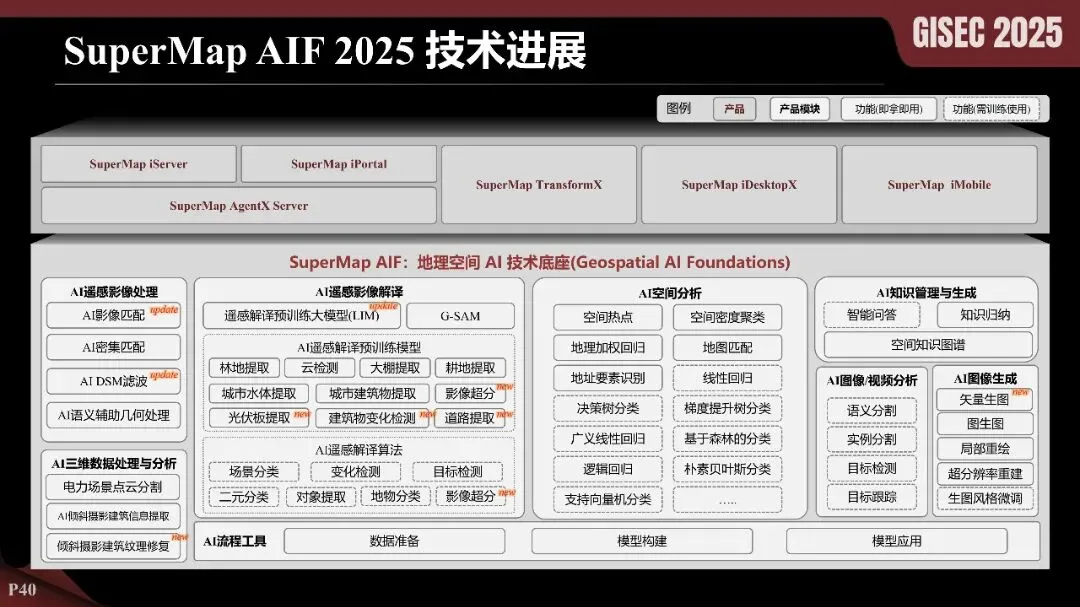This screenshot has height=607, width=1080.
Task: Click the 林地提取 function box
Action: click(244, 368)
